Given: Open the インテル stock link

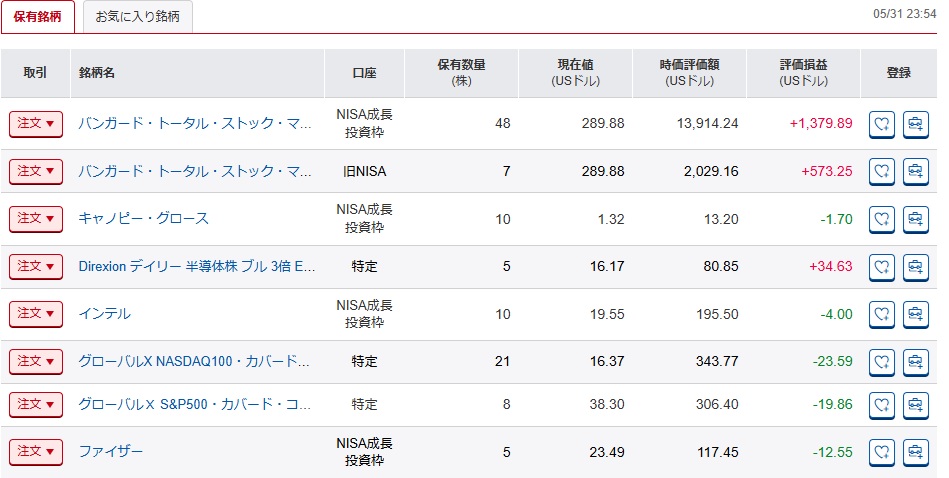Looking at the screenshot, I should 105,314.
